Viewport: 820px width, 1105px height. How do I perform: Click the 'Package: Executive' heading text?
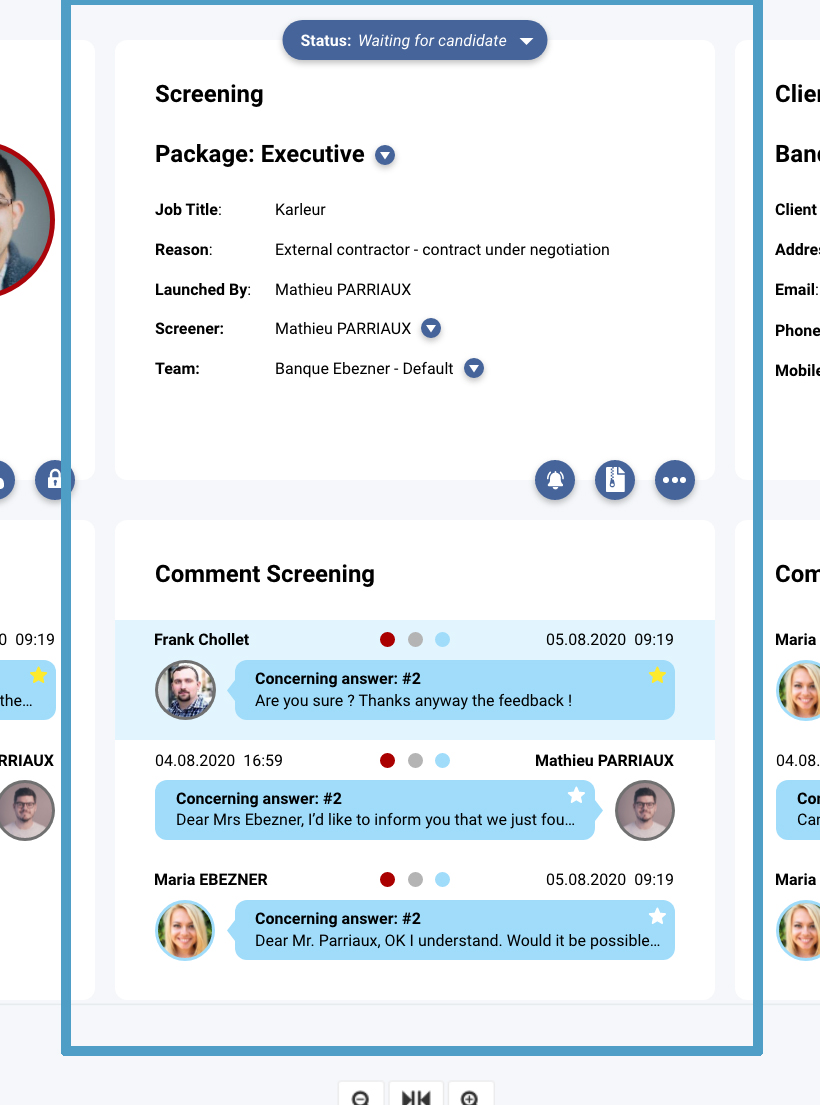[x=260, y=154]
